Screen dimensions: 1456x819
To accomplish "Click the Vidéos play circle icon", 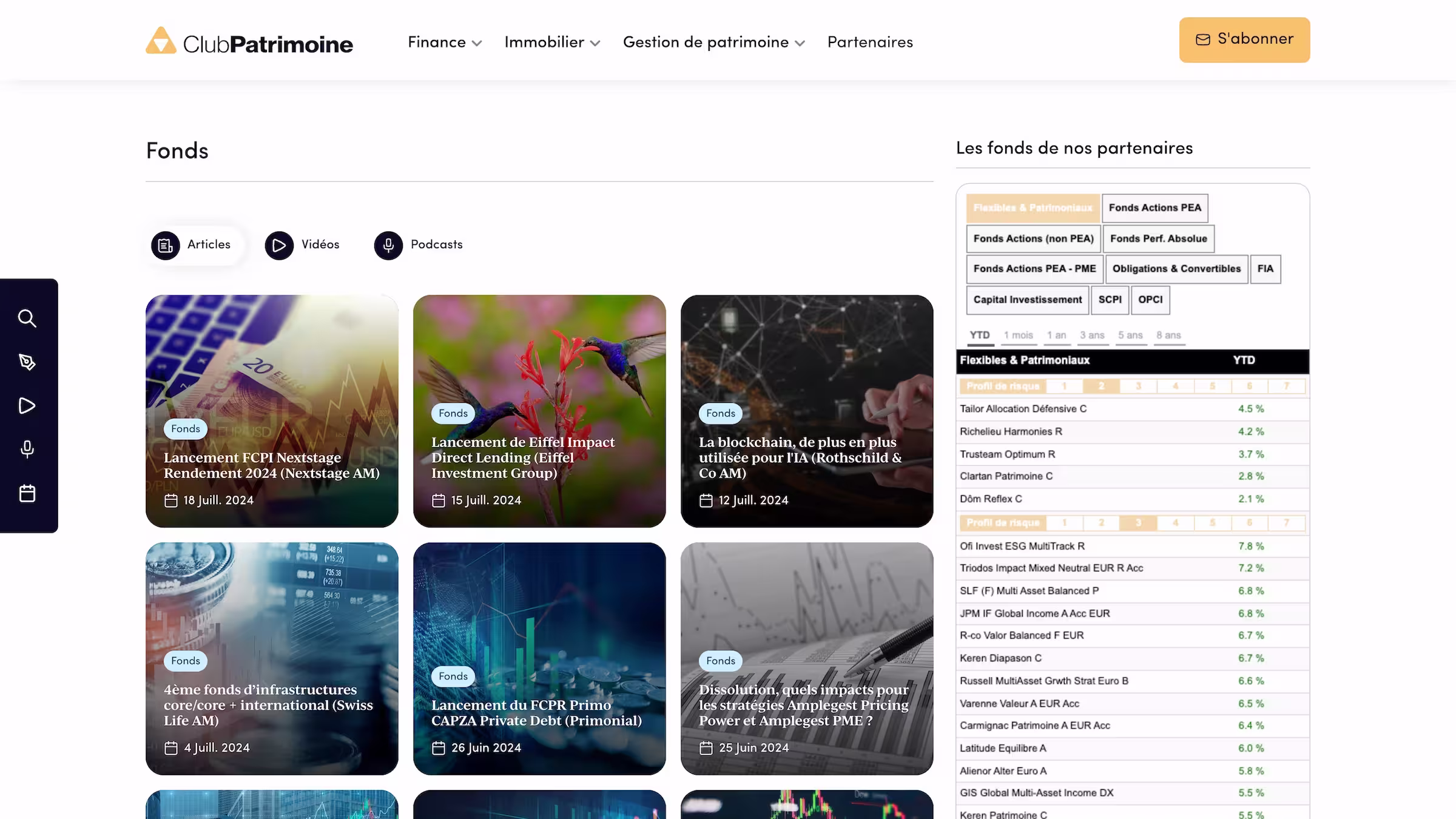I will pos(279,245).
